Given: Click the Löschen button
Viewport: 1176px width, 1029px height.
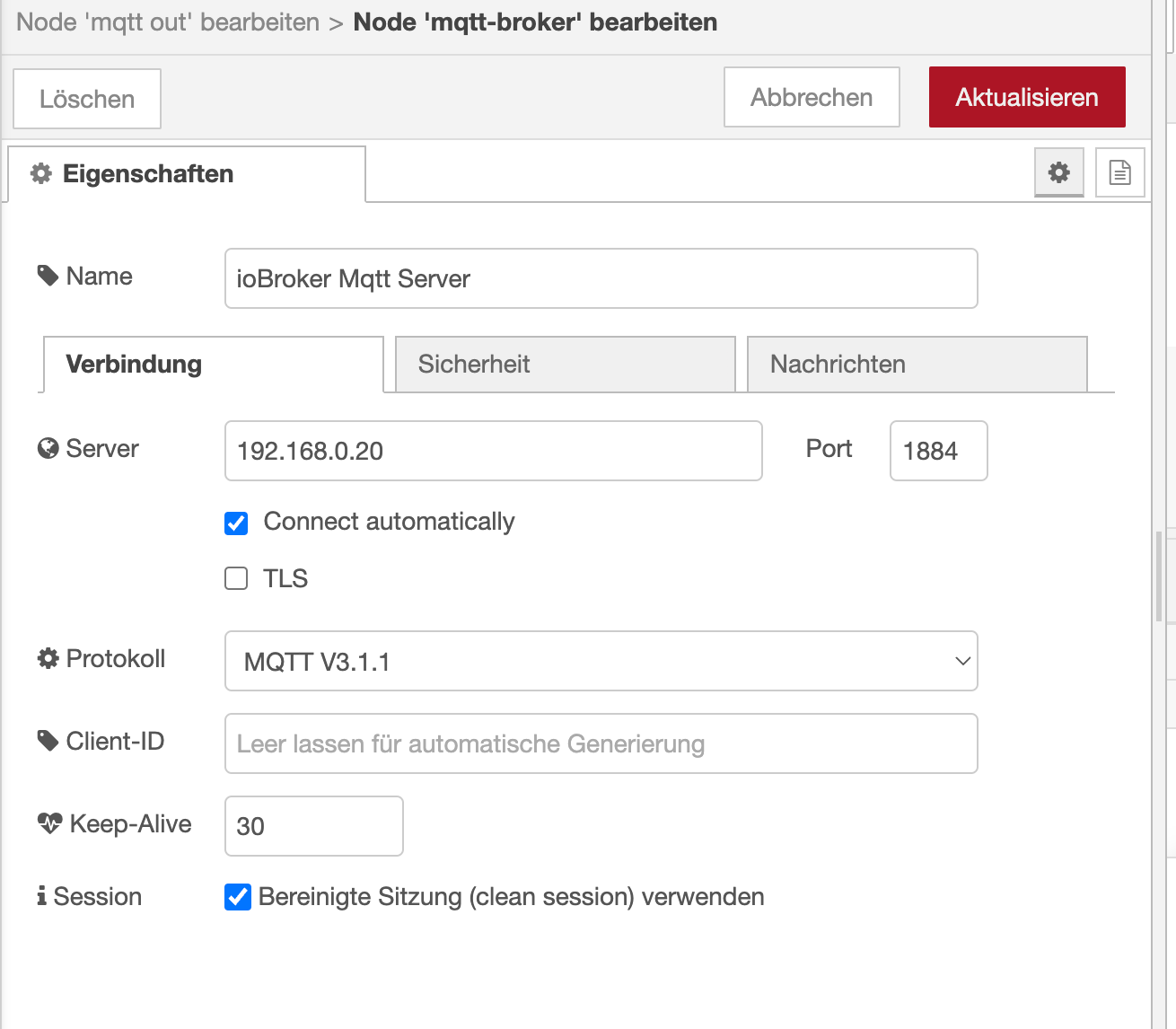Looking at the screenshot, I should 87,99.
